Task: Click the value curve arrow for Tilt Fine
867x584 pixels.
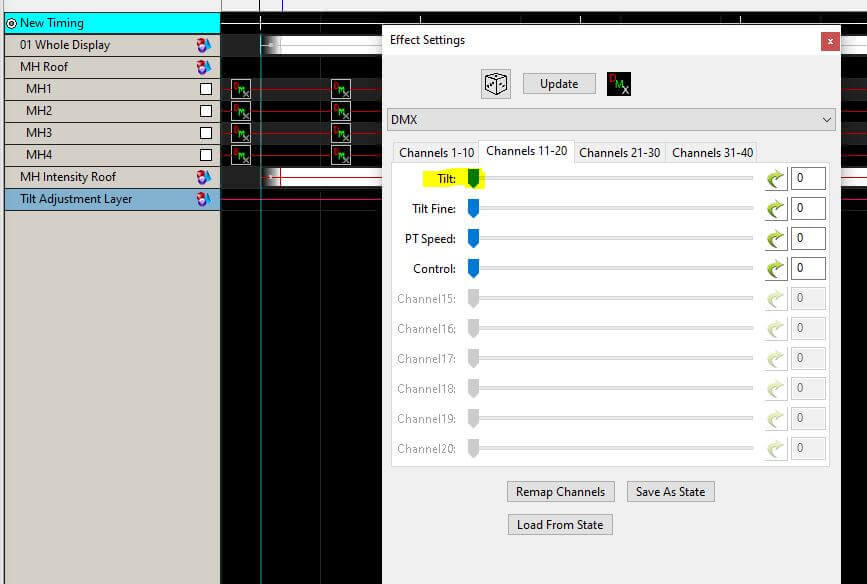Action: point(776,209)
